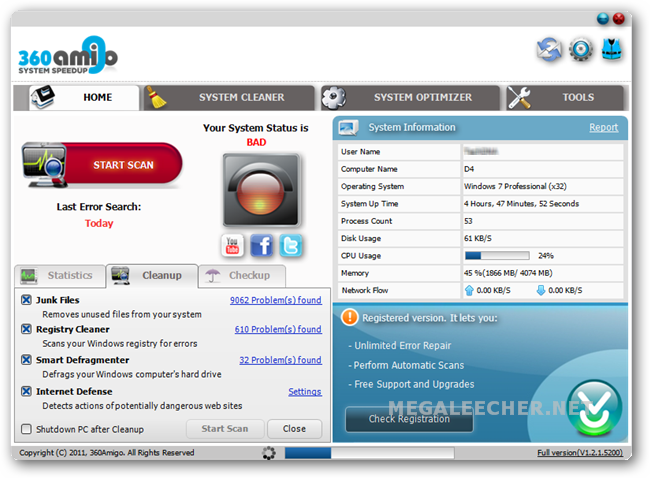Click the System Information monitor icon
This screenshot has width=650, height=478.
pos(348,128)
